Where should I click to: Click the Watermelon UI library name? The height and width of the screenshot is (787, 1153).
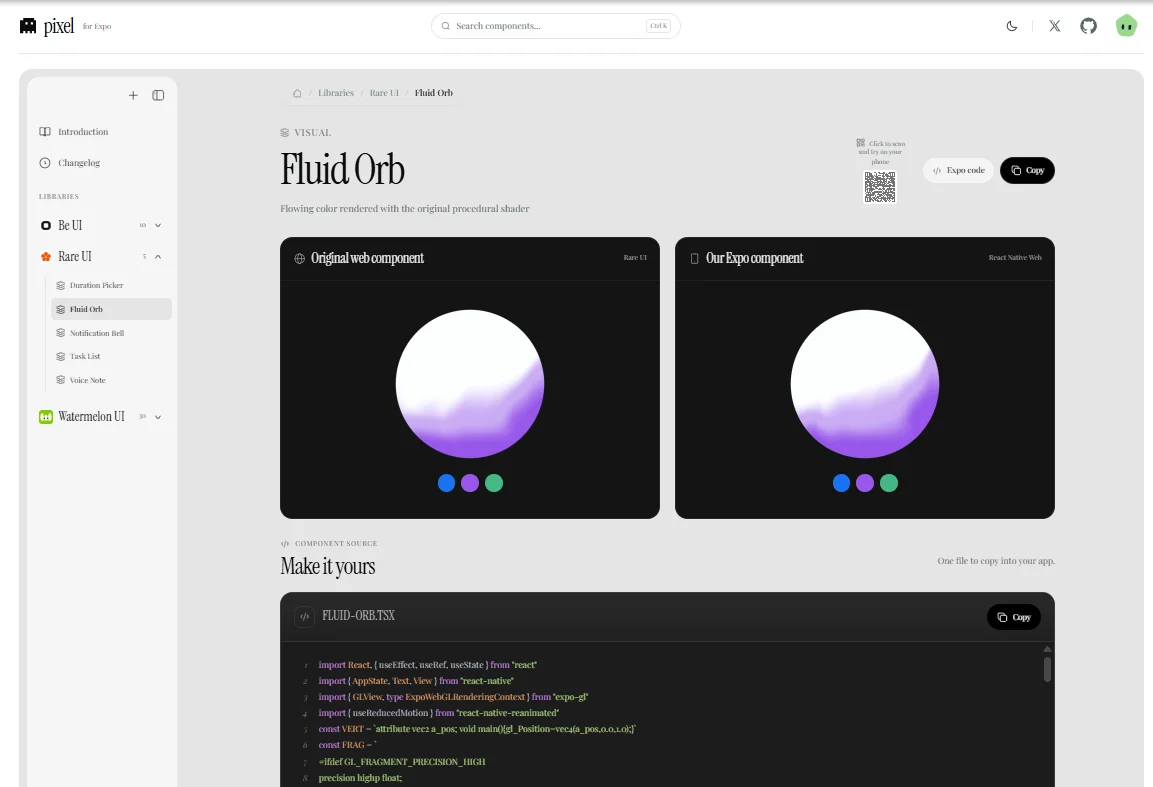click(91, 417)
